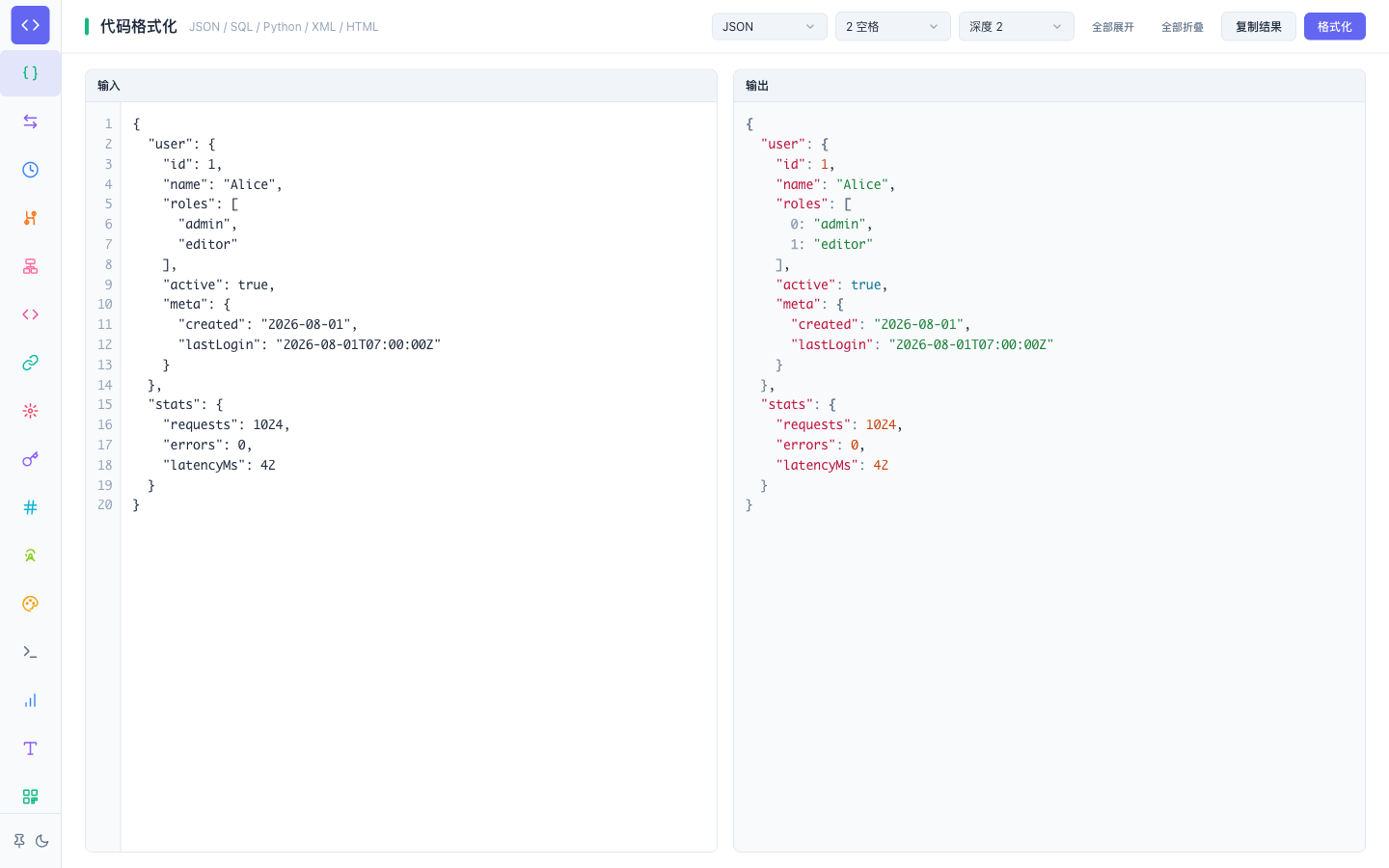
Task: Open the green QR code tool
Action: click(30, 797)
